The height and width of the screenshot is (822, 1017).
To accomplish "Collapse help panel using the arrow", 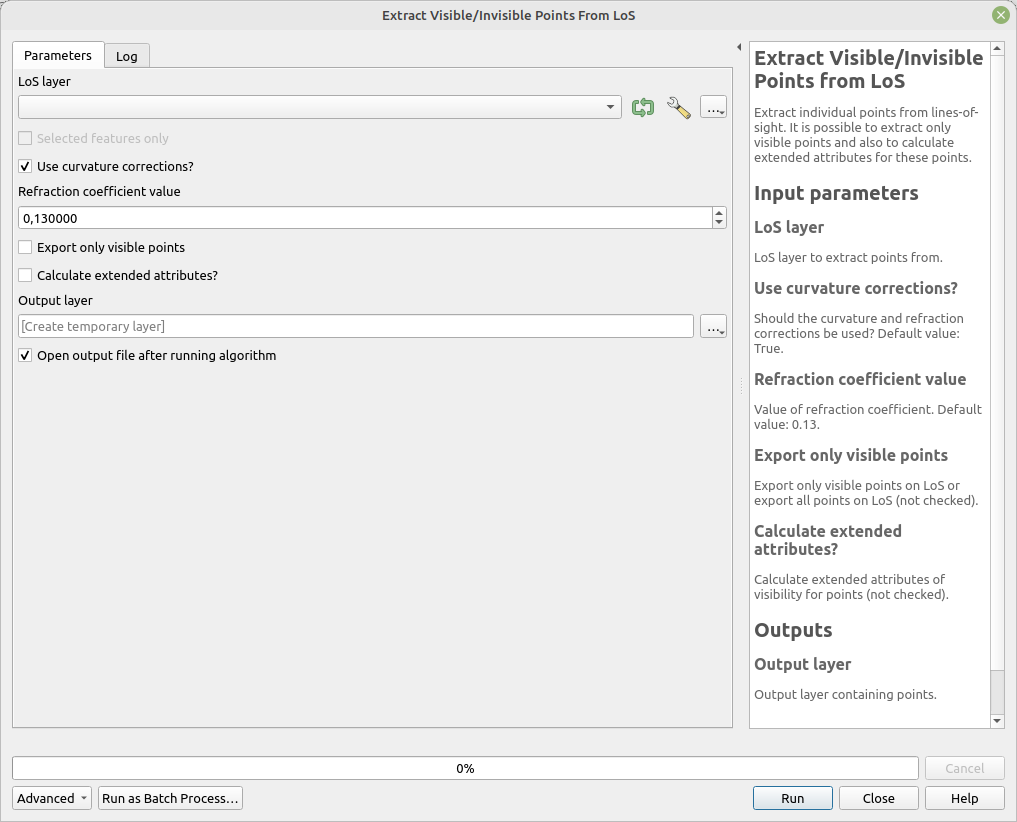I will click(x=738, y=47).
